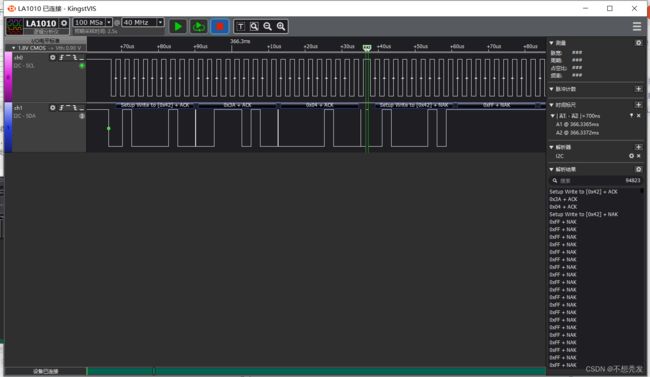Collapse the pulse counter panel

click(x=551, y=89)
